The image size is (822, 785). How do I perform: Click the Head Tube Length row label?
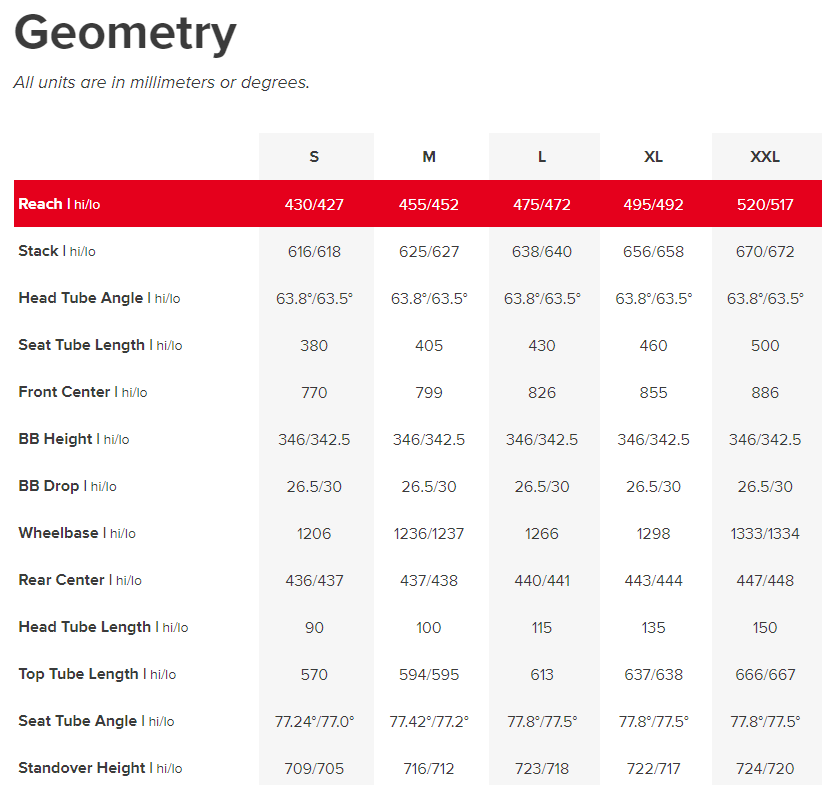pyautogui.click(x=103, y=627)
